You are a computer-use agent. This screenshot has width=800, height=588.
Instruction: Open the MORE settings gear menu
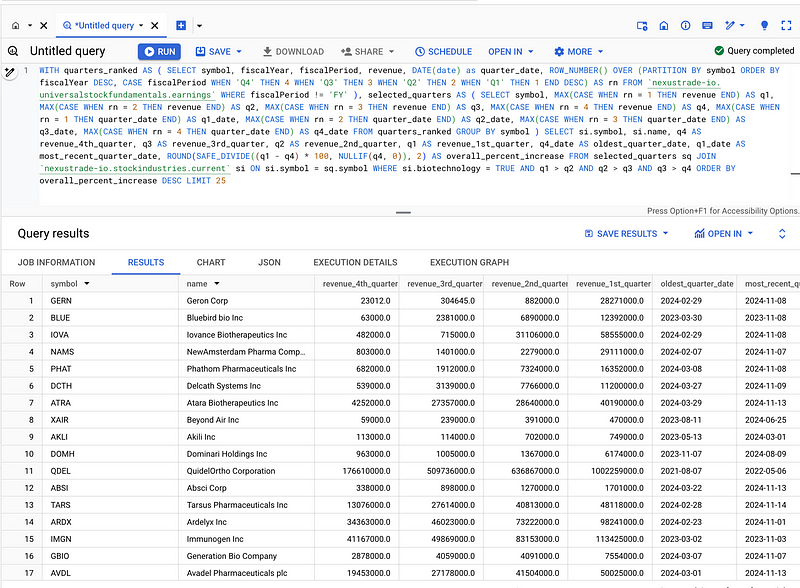coord(574,51)
